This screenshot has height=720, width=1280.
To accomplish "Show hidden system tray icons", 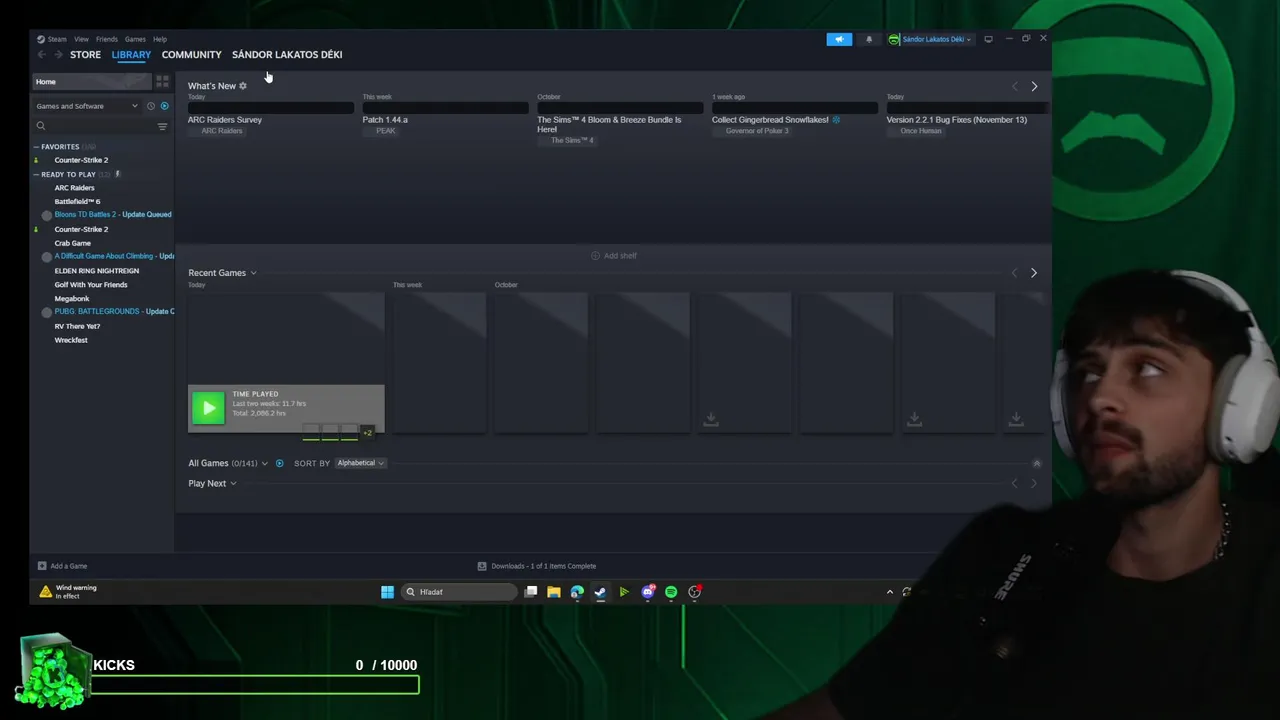I will [x=890, y=592].
